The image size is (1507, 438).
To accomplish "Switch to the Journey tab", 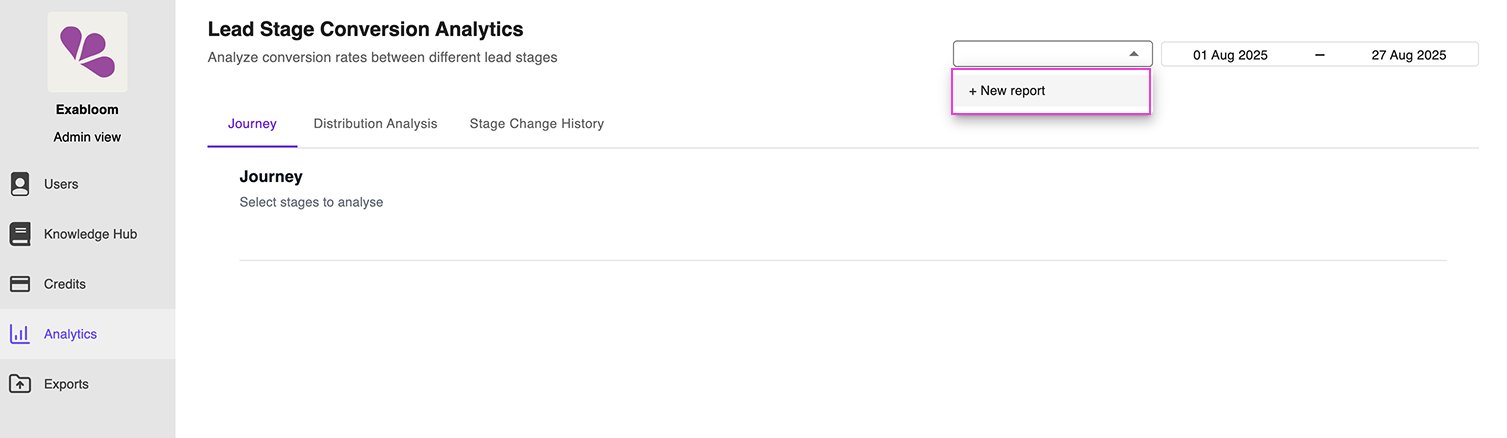I will (x=252, y=124).
